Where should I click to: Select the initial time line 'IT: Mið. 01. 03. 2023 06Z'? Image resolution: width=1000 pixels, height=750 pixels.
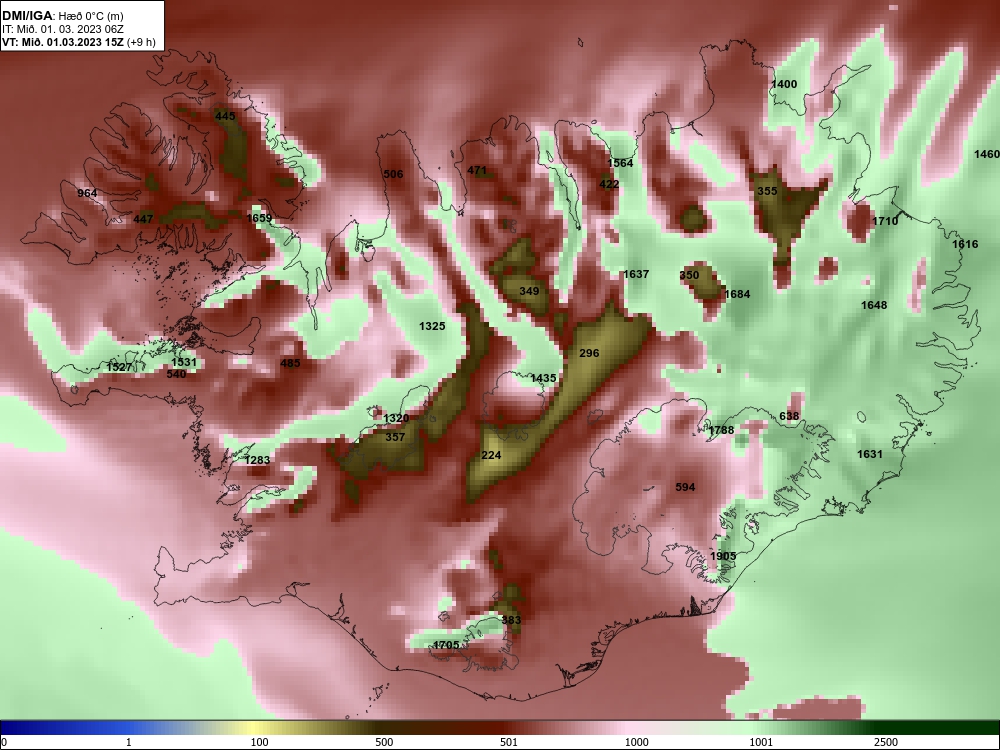pyautogui.click(x=62, y=29)
